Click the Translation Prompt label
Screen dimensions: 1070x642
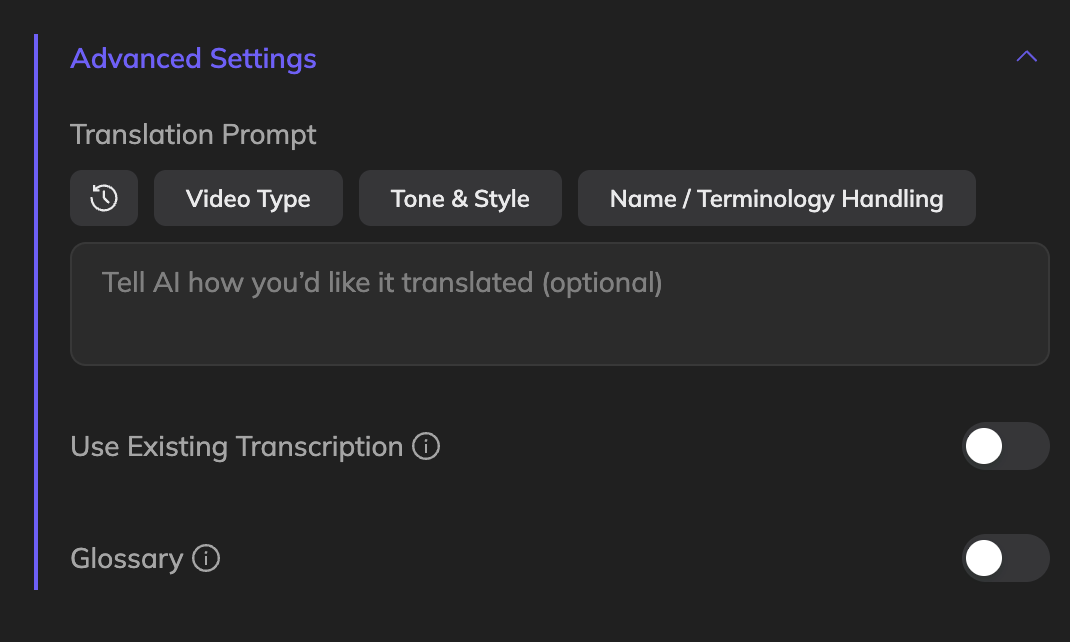point(193,134)
